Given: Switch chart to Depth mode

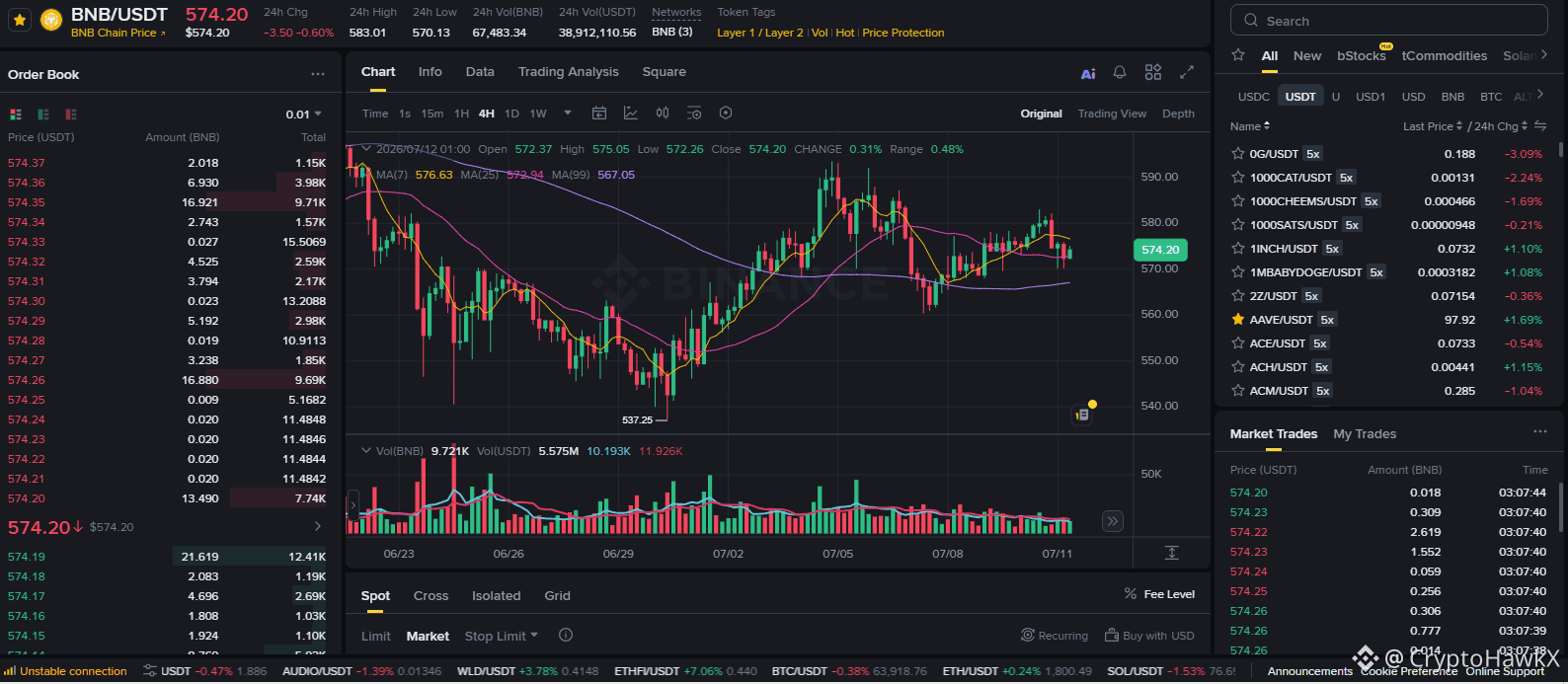Looking at the screenshot, I should [x=1178, y=114].
